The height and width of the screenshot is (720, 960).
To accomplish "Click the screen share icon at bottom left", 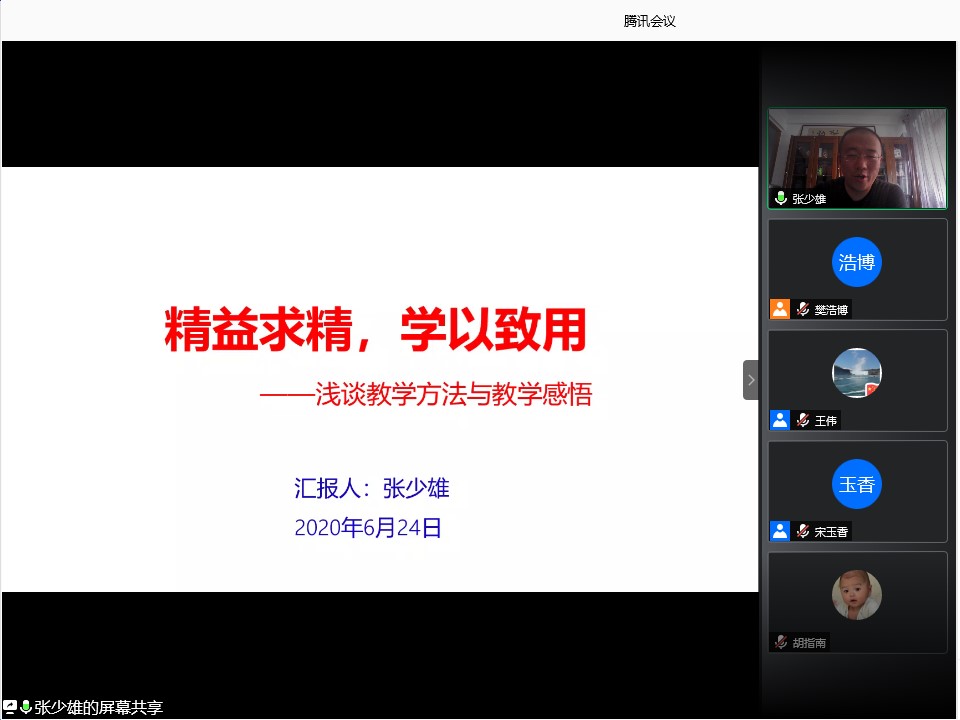I will point(10,707).
